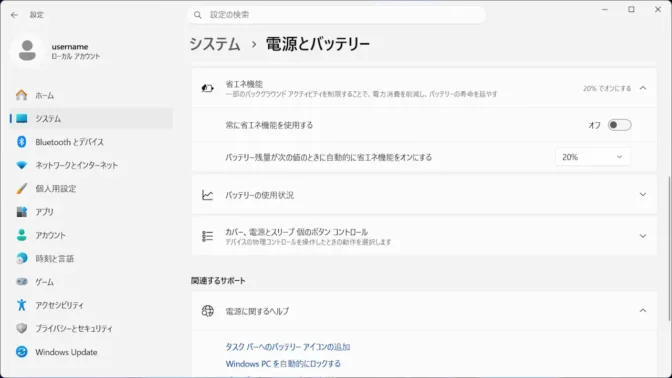
Task: Collapse the 省エネ機能 section chevron
Action: (643, 88)
